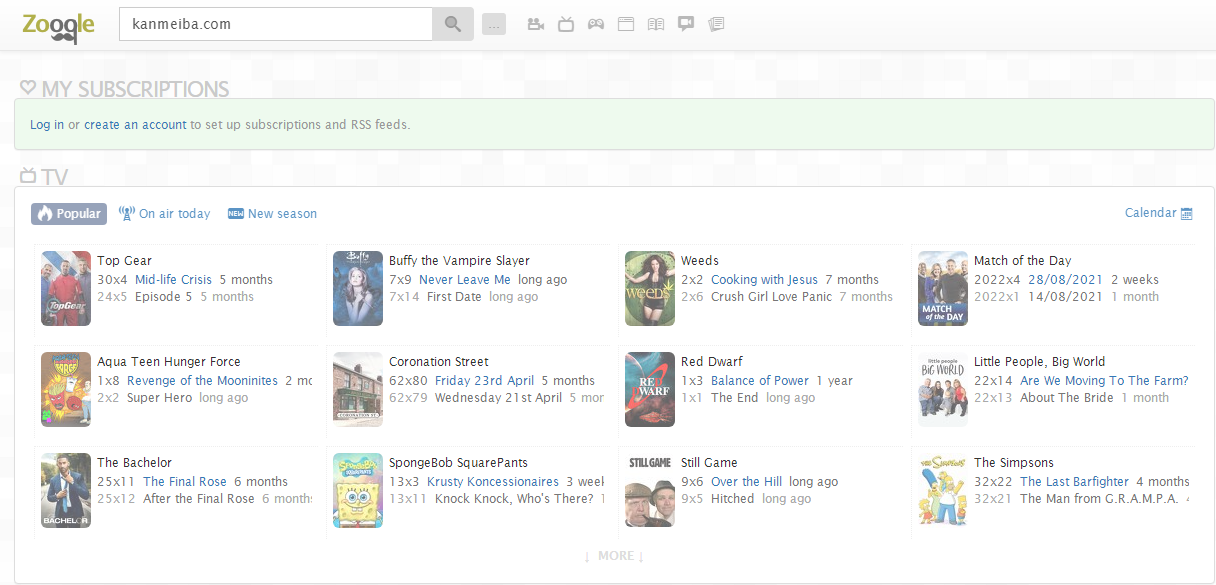Screen dimensions: 1216x585
Task: Open SpongeBob SquarePants poster thumbnail
Action: click(x=358, y=490)
